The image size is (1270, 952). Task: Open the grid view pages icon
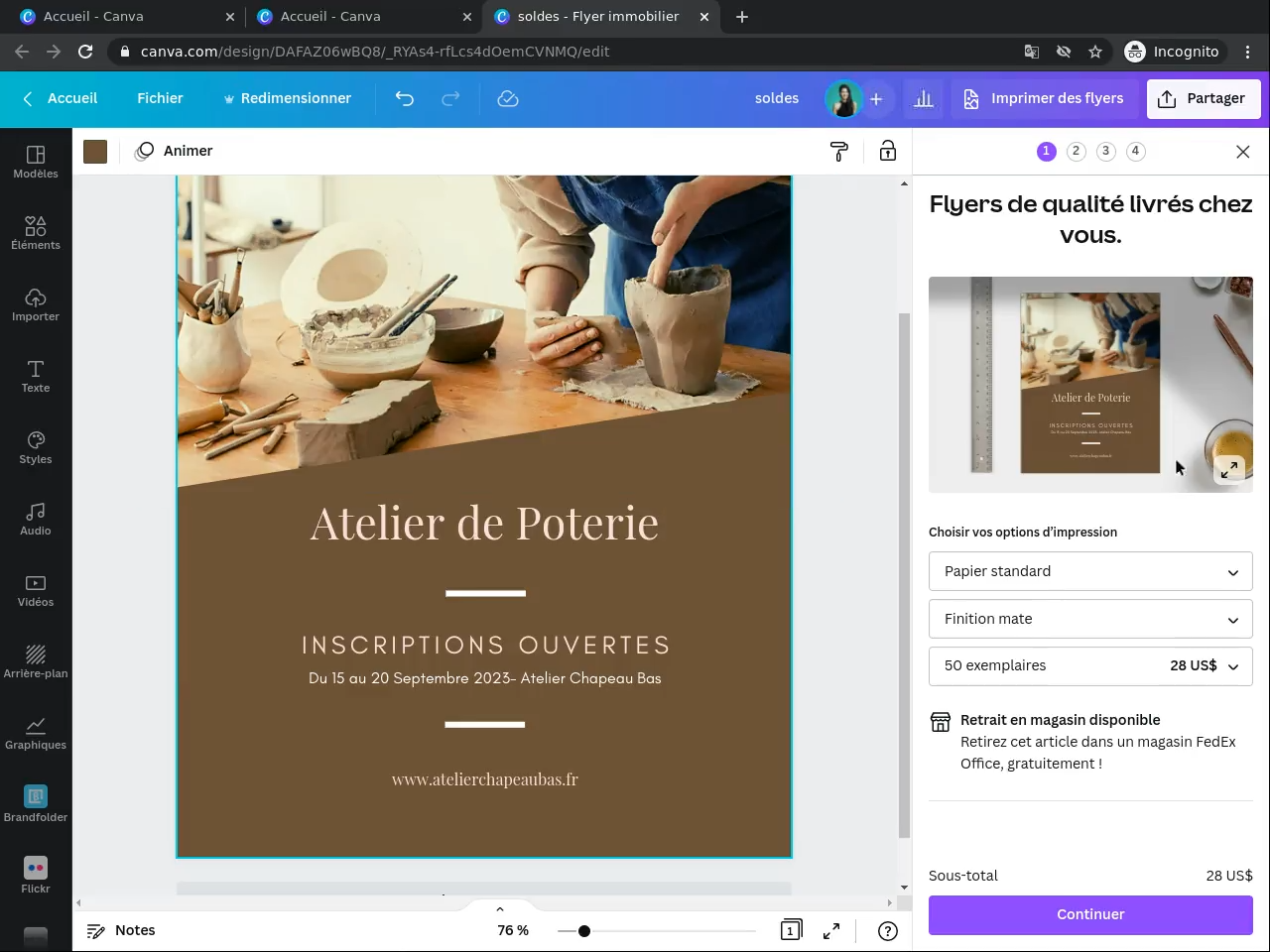coord(791,930)
